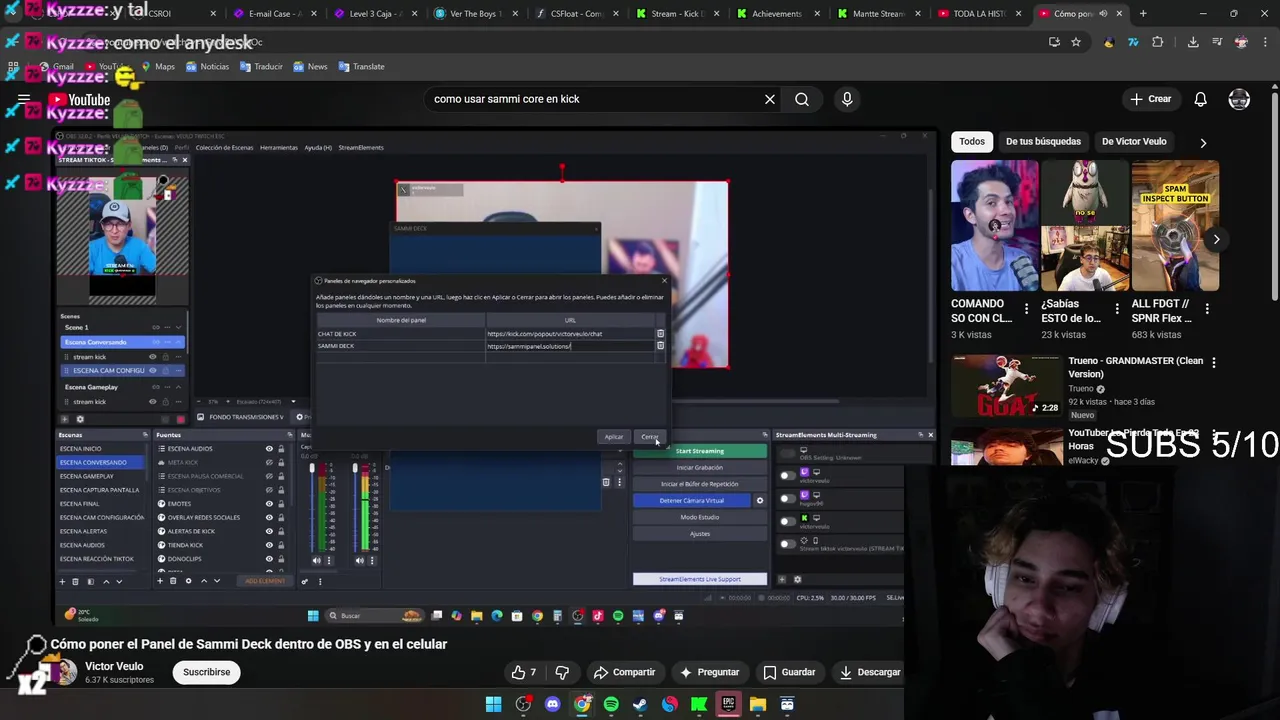Viewport: 1280px width, 720px height.
Task: Toggle visibility of ESCENA AUDIOS source
Action: [x=269, y=449]
